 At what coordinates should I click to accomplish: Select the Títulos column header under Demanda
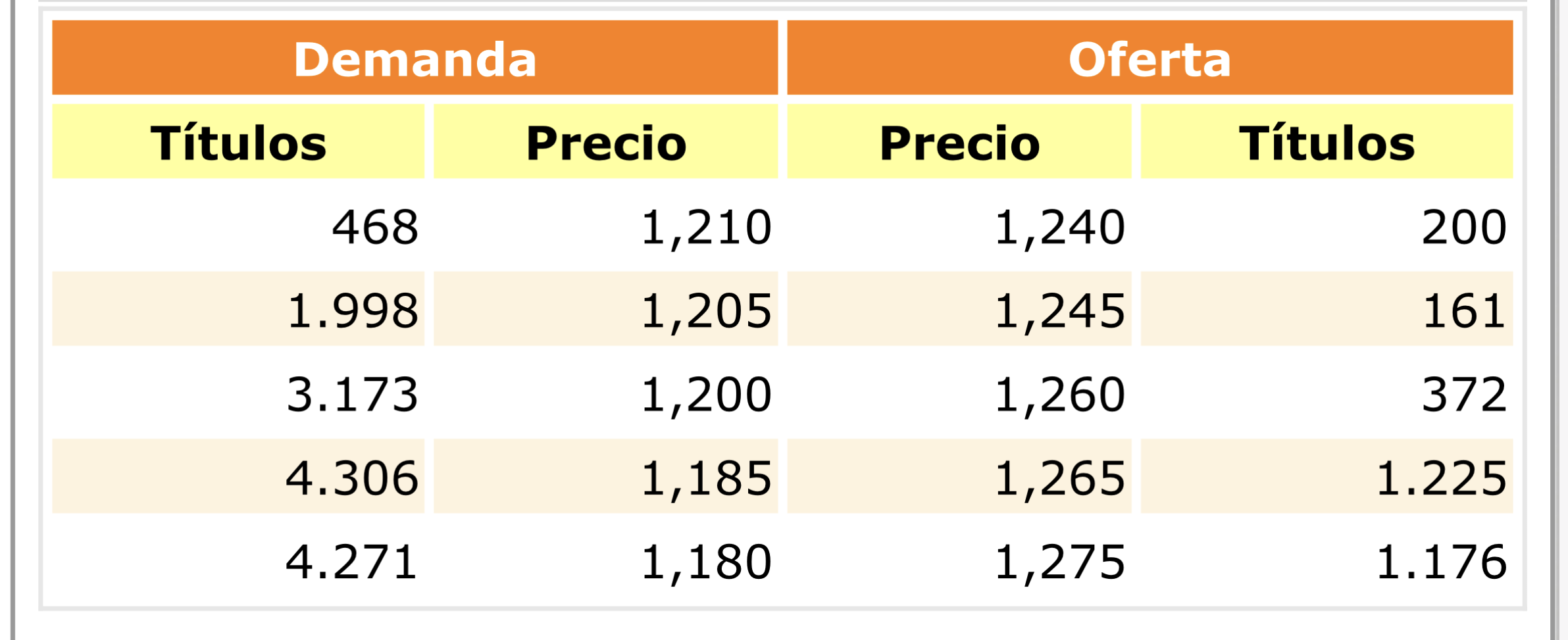238,141
